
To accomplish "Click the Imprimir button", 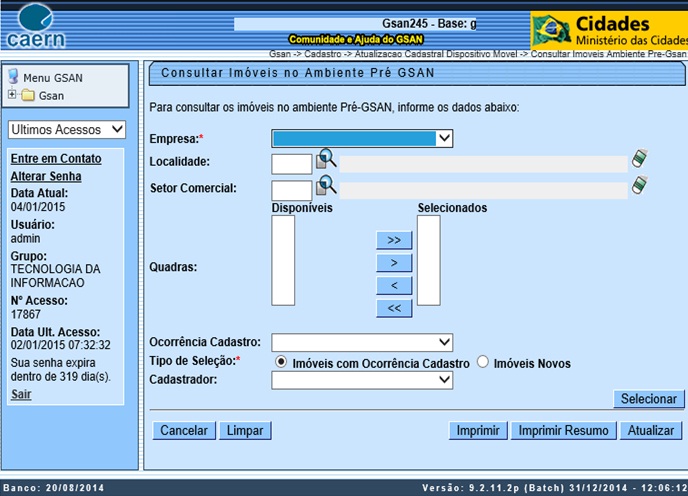I will [x=478, y=431].
